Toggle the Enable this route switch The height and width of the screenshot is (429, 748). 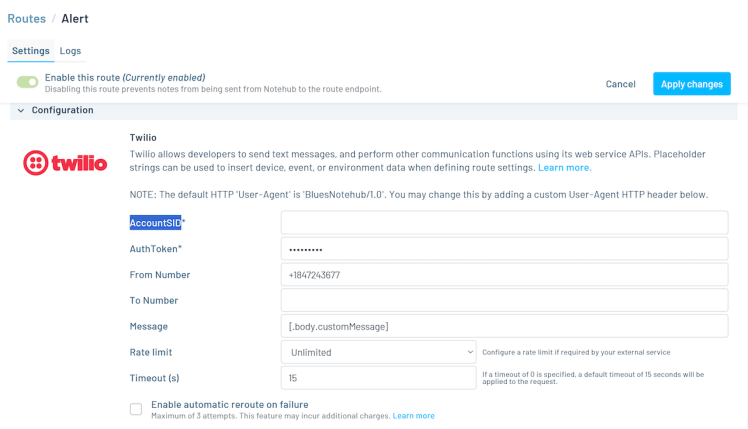pos(28,82)
